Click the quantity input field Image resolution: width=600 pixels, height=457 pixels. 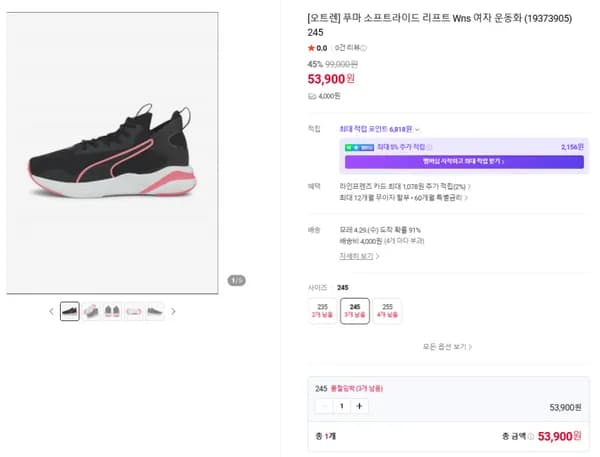pyautogui.click(x=342, y=406)
